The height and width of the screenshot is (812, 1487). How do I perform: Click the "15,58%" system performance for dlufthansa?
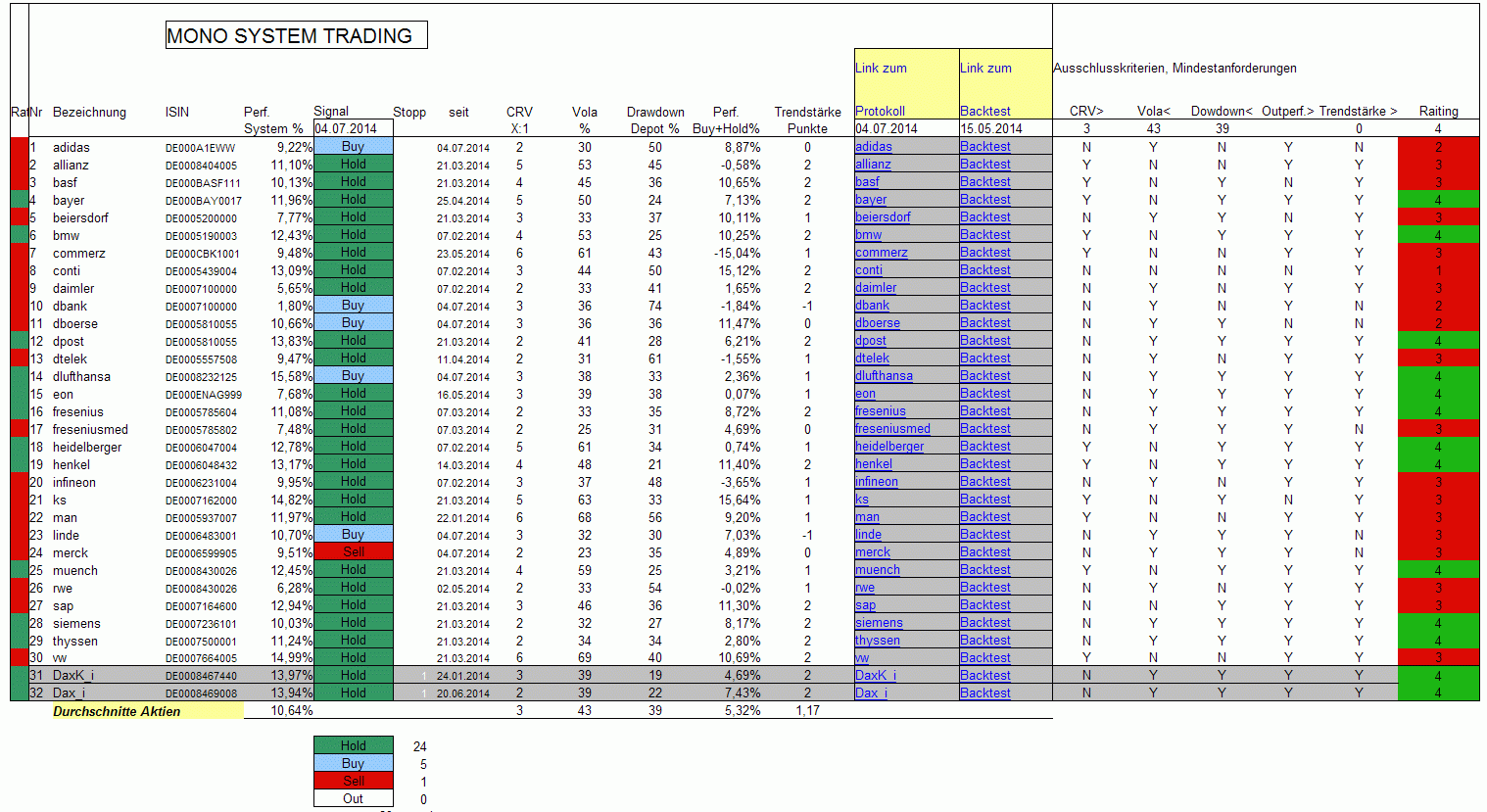292,376
